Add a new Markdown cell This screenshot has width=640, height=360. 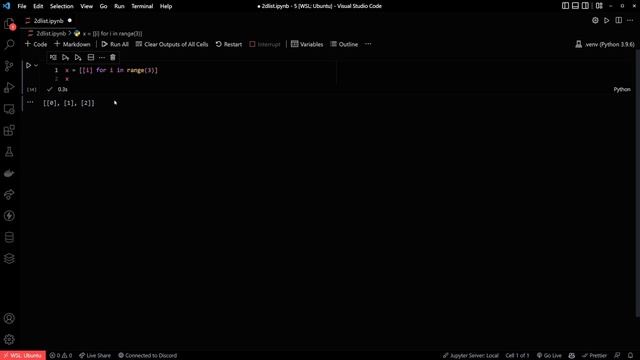pos(72,44)
